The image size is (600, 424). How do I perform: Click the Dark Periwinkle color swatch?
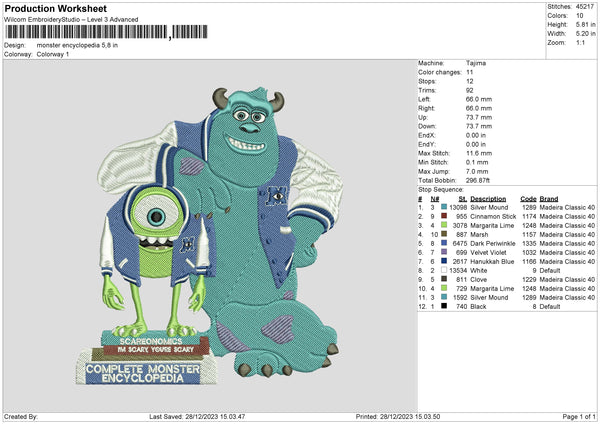[x=444, y=243]
